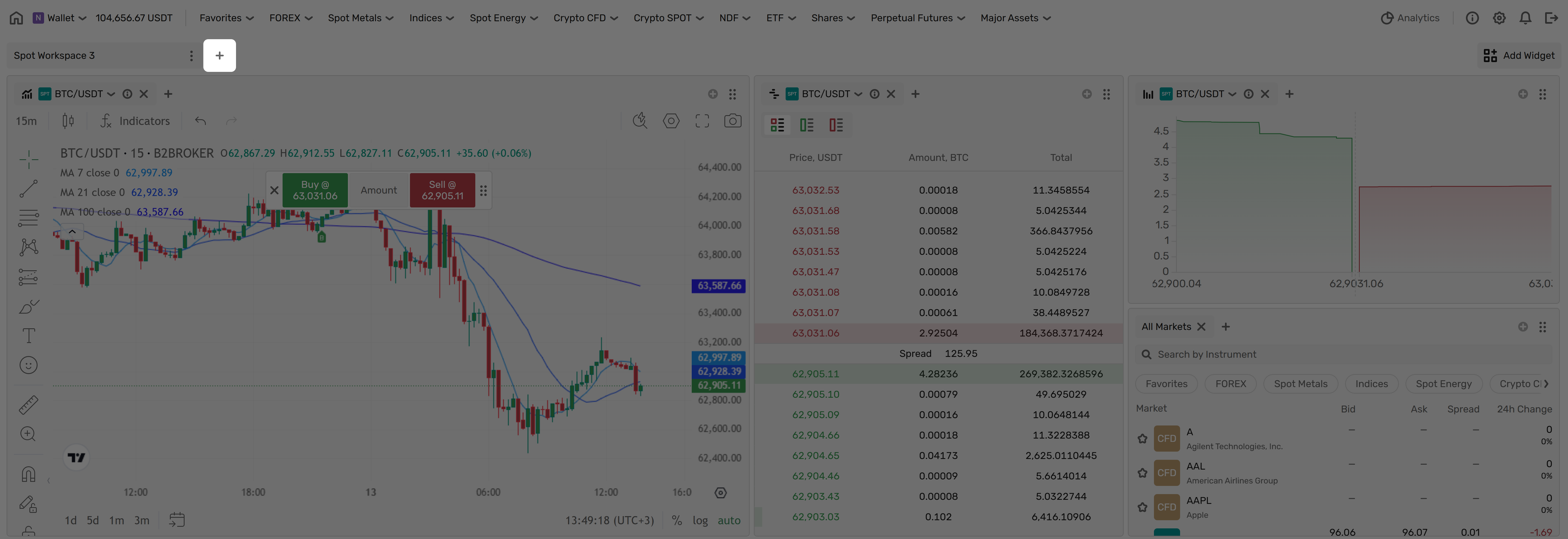The width and height of the screenshot is (1568, 539).
Task: Click the Search by Instrument field
Action: point(1343,355)
